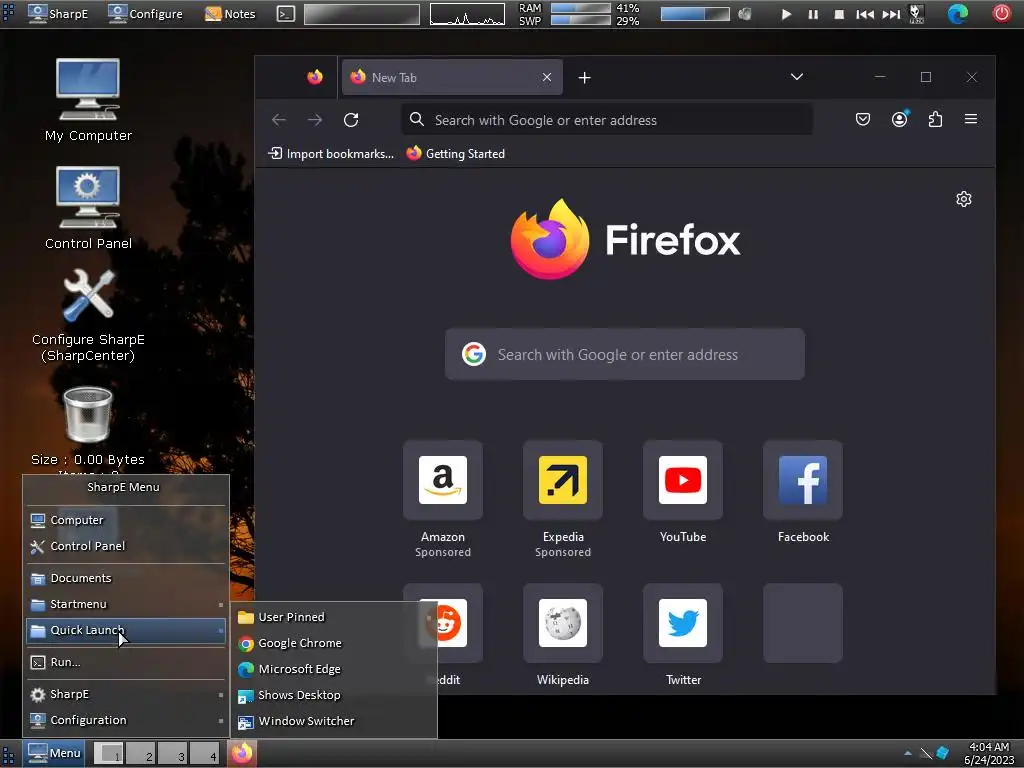Open Documents from SharpE Menu
Viewport: 1024px width, 768px height.
pos(126,578)
